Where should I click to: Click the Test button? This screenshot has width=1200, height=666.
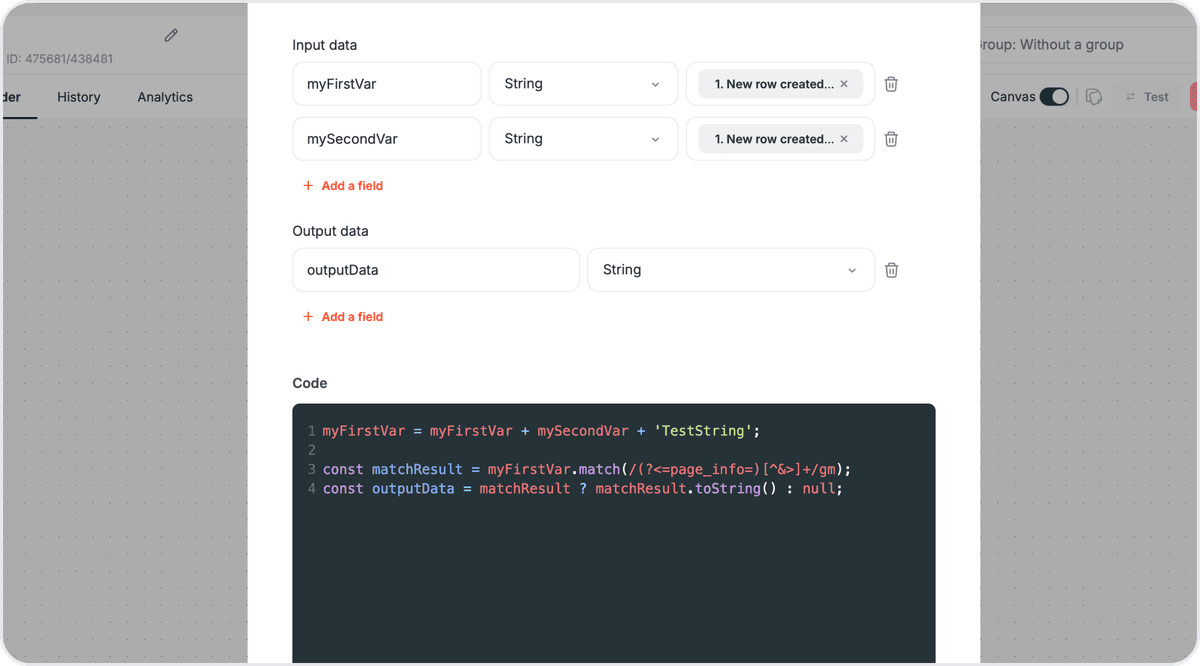click(x=1147, y=97)
